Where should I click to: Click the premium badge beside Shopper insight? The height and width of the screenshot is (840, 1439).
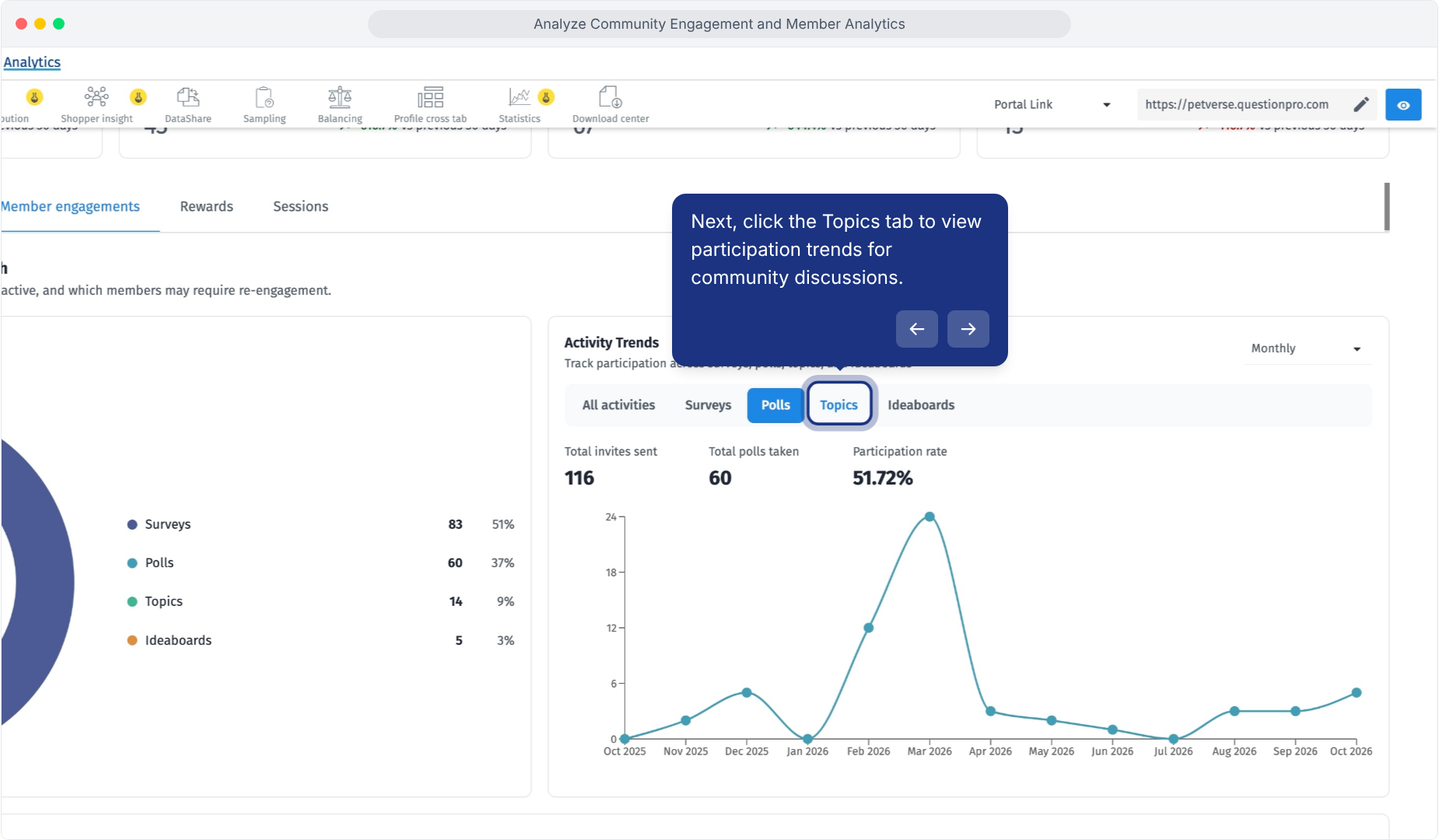(x=138, y=97)
